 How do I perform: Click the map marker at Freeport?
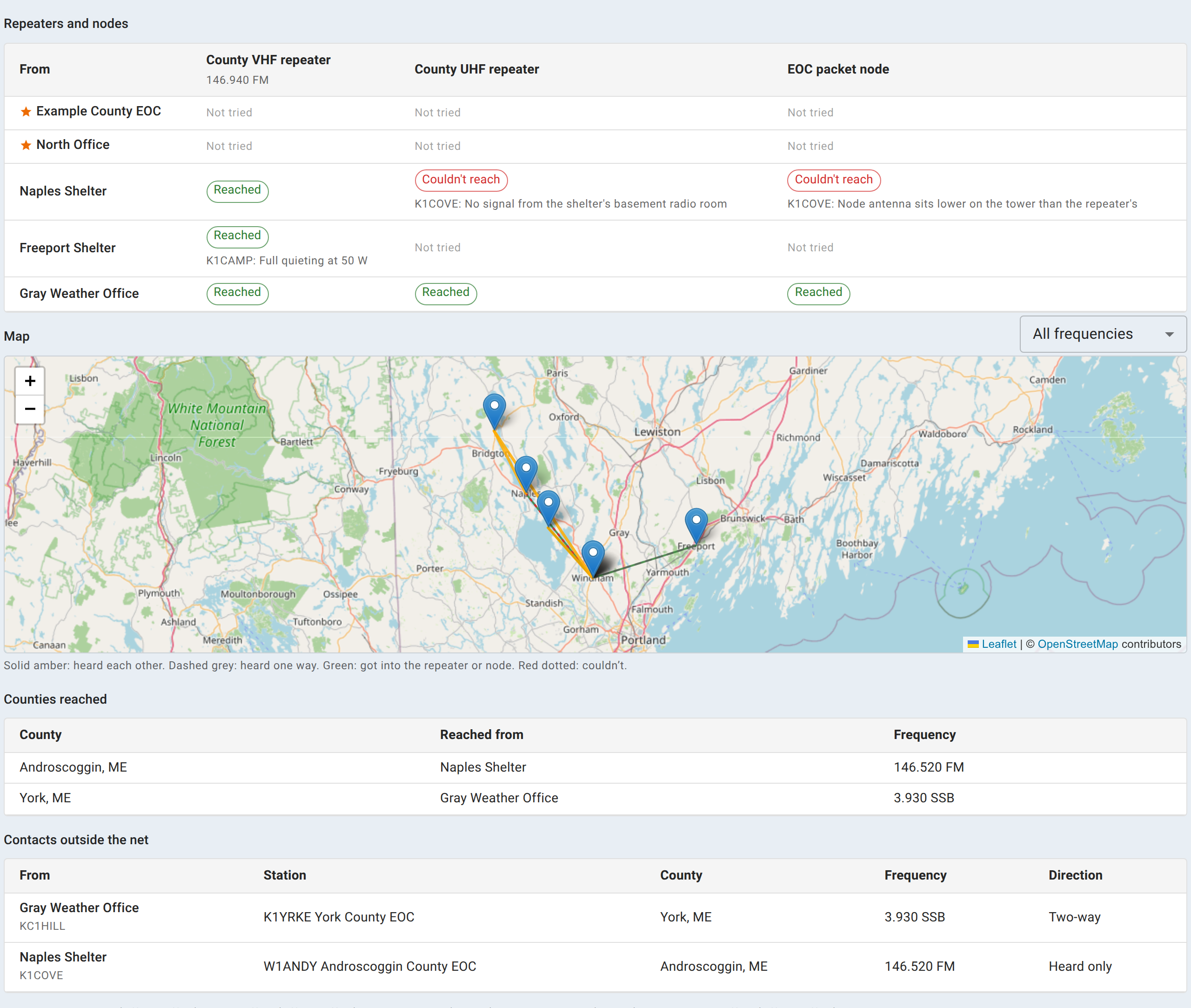tap(696, 526)
